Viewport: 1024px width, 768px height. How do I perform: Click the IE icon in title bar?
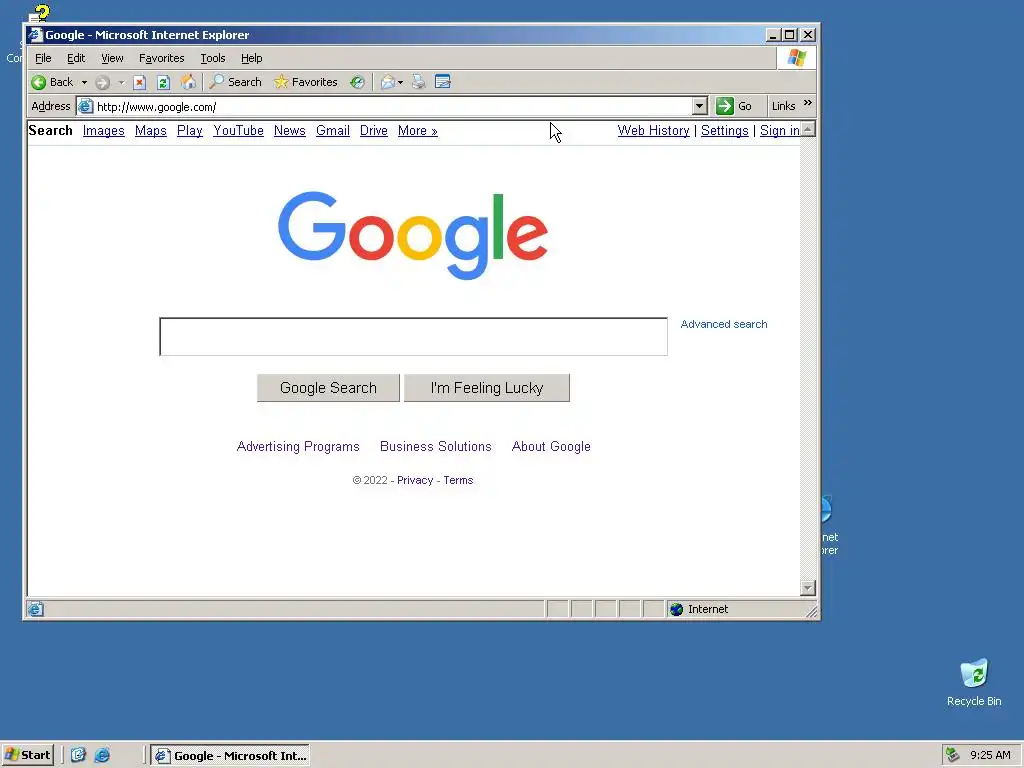click(x=35, y=35)
